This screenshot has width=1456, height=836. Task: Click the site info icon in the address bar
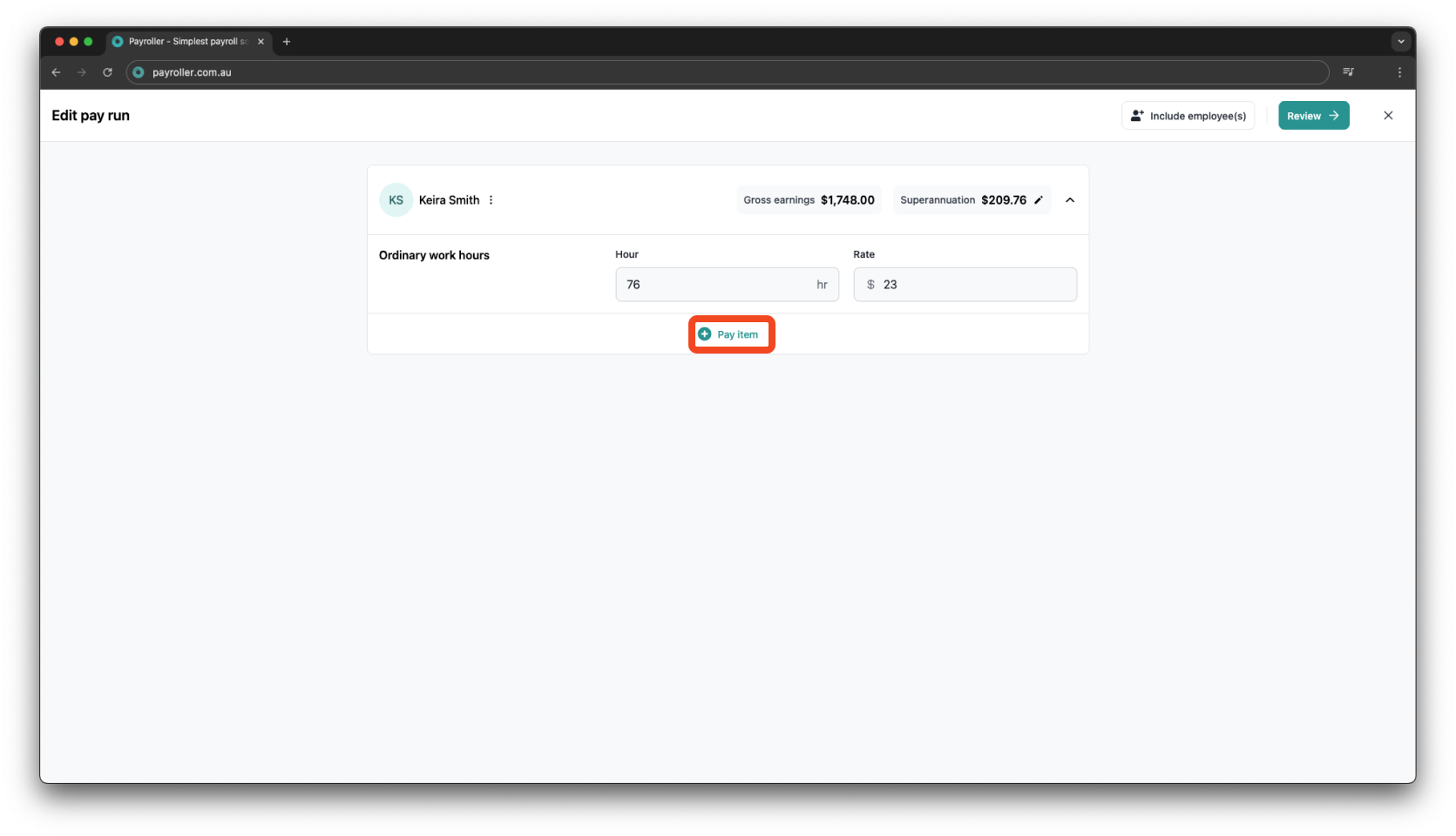tap(138, 72)
